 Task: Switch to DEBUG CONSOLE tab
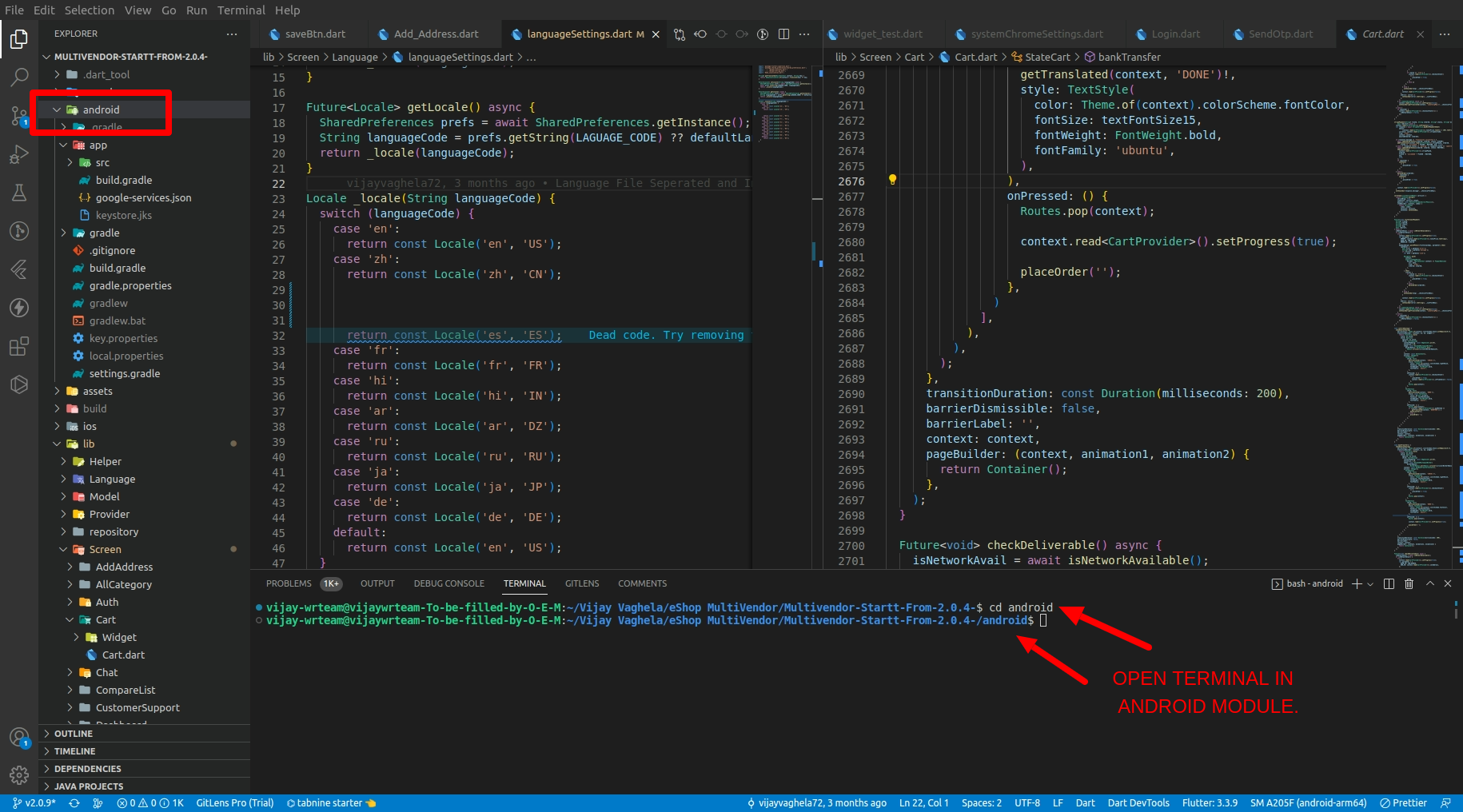coord(448,584)
